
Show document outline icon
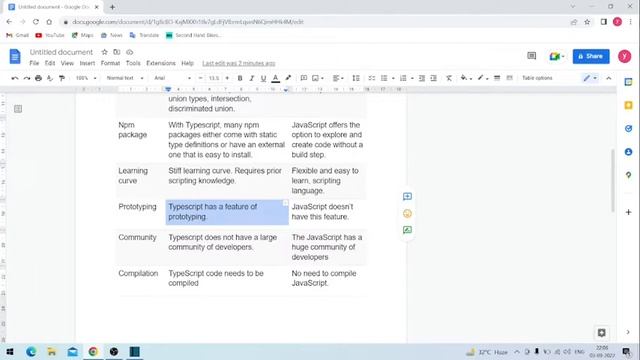pos(18,109)
